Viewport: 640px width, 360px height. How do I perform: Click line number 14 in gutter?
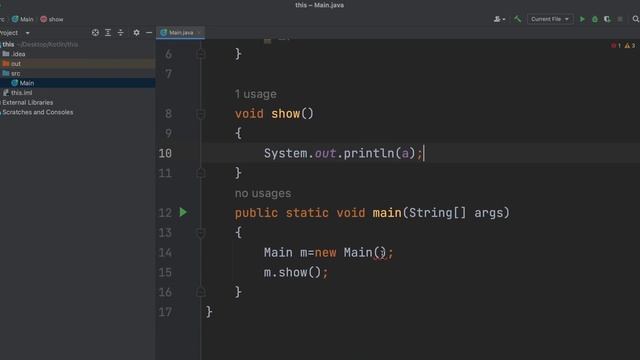[x=165, y=253]
